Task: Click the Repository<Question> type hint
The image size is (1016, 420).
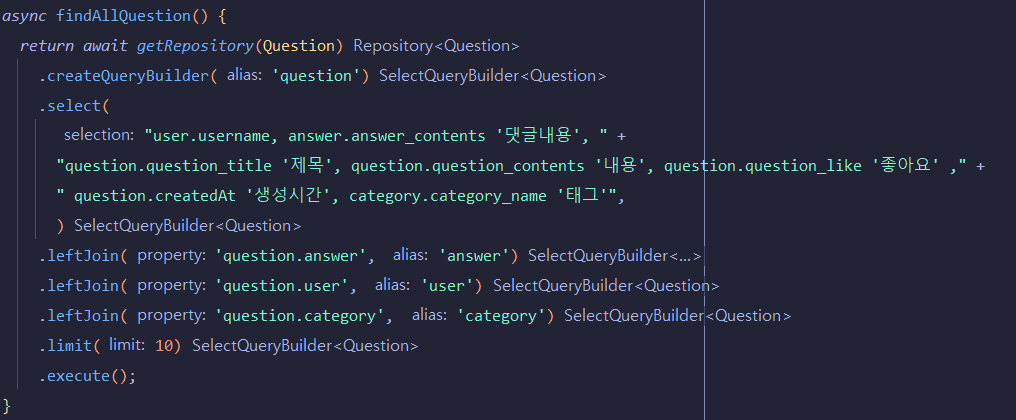Action: (x=436, y=46)
